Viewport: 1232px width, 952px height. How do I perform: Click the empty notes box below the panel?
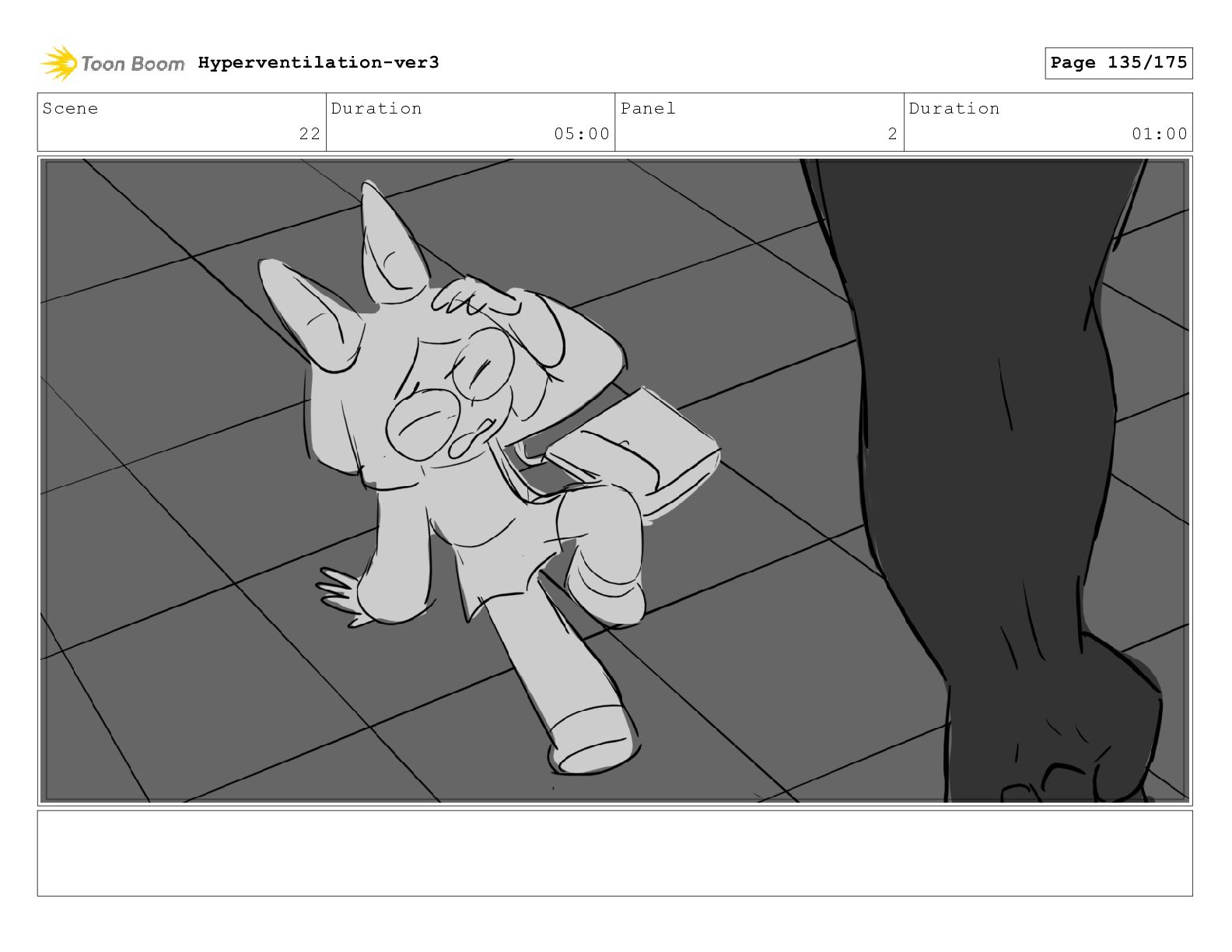click(615, 853)
